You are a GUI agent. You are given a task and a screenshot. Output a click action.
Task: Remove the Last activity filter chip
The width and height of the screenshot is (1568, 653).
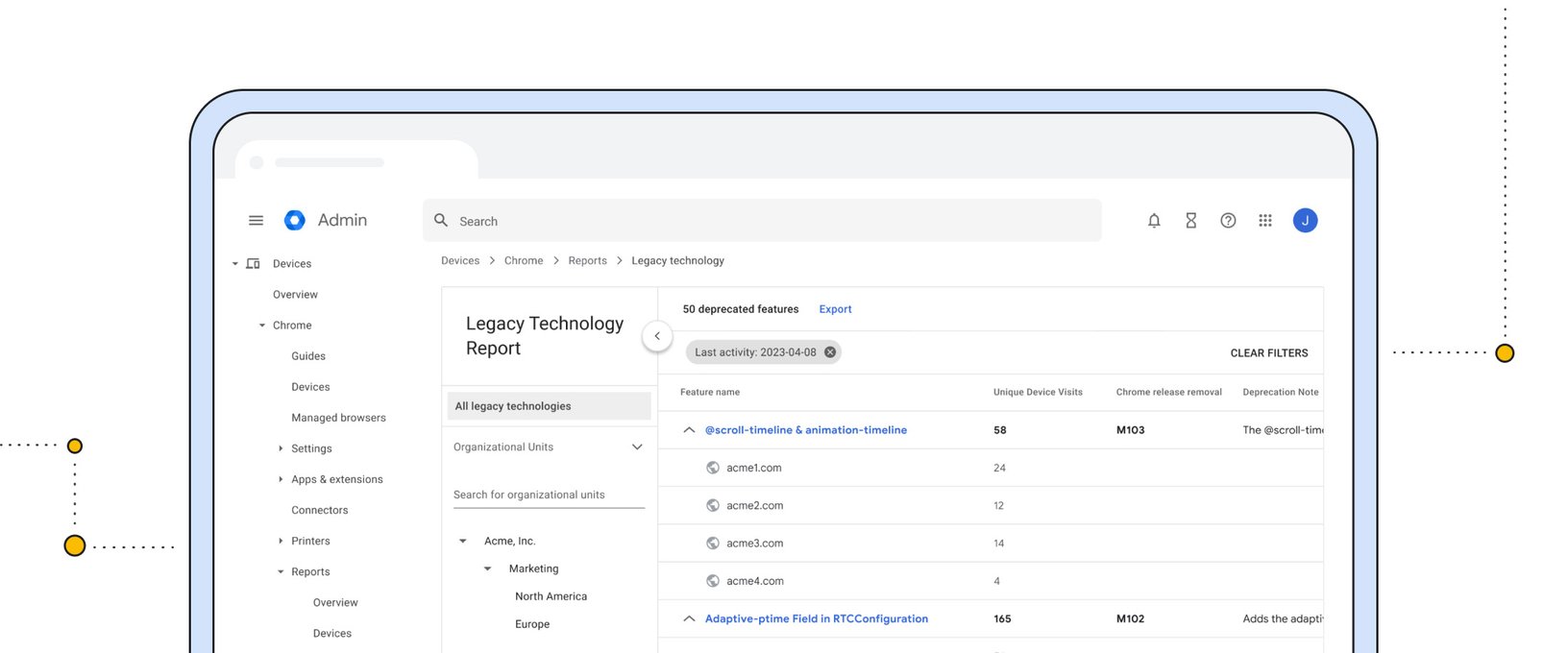pyautogui.click(x=830, y=352)
